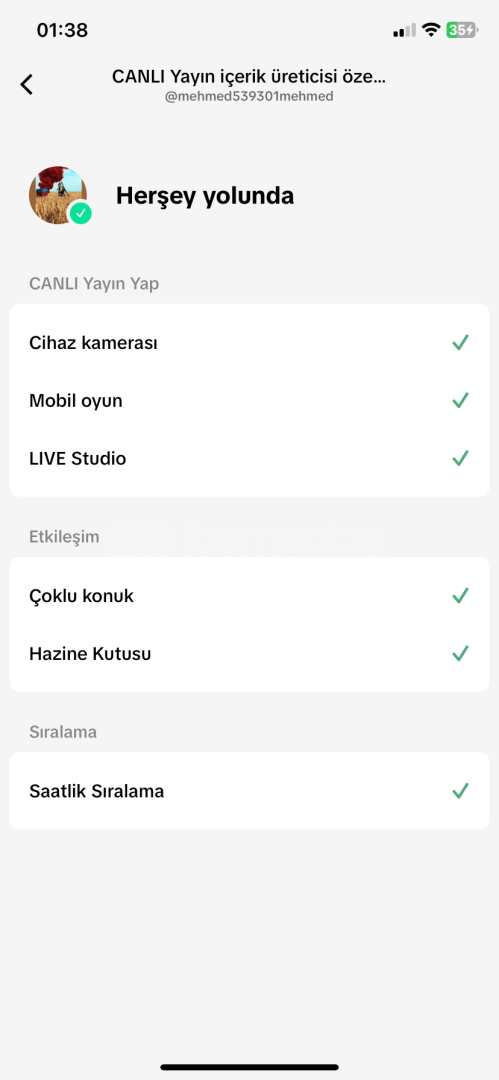Image resolution: width=499 pixels, height=1080 pixels.
Task: Click the checkmark next to Hazine Kutusu
Action: click(460, 654)
